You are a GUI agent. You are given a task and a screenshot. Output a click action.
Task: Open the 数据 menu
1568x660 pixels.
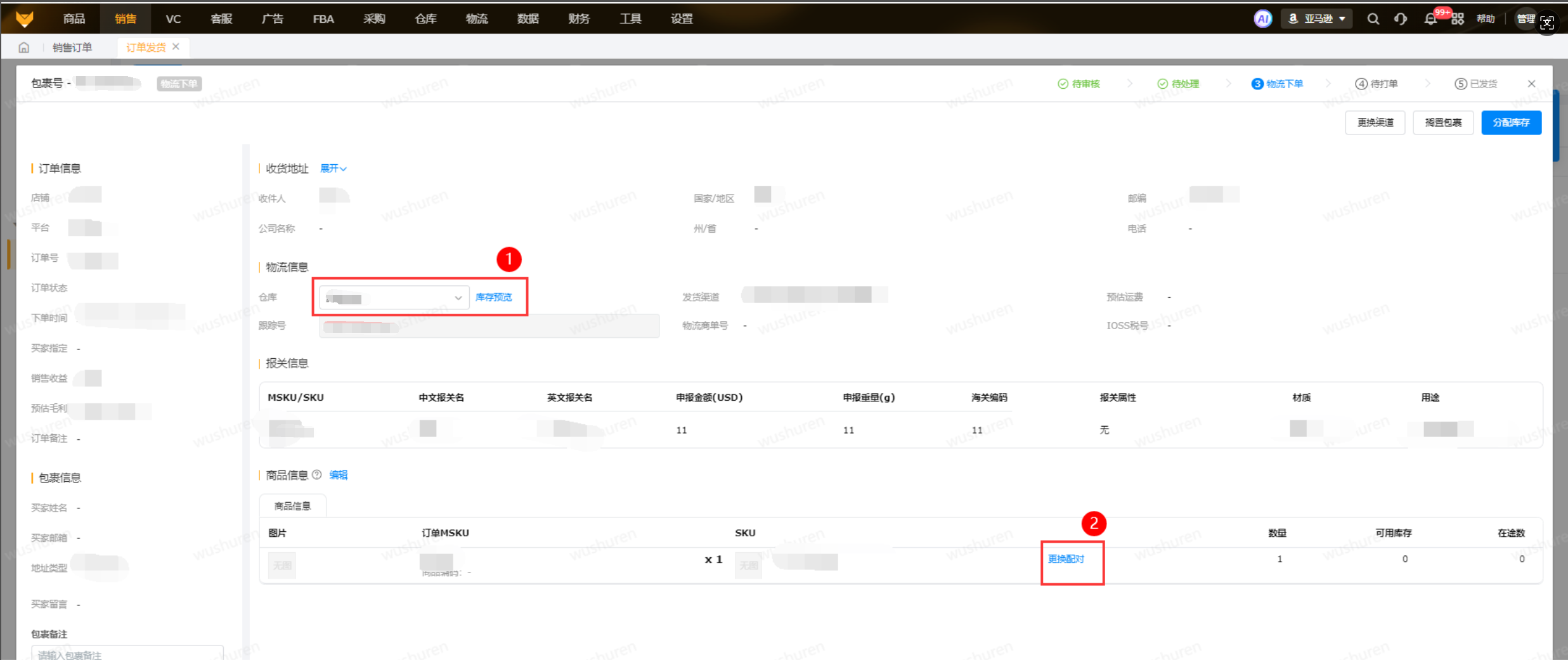pyautogui.click(x=528, y=18)
